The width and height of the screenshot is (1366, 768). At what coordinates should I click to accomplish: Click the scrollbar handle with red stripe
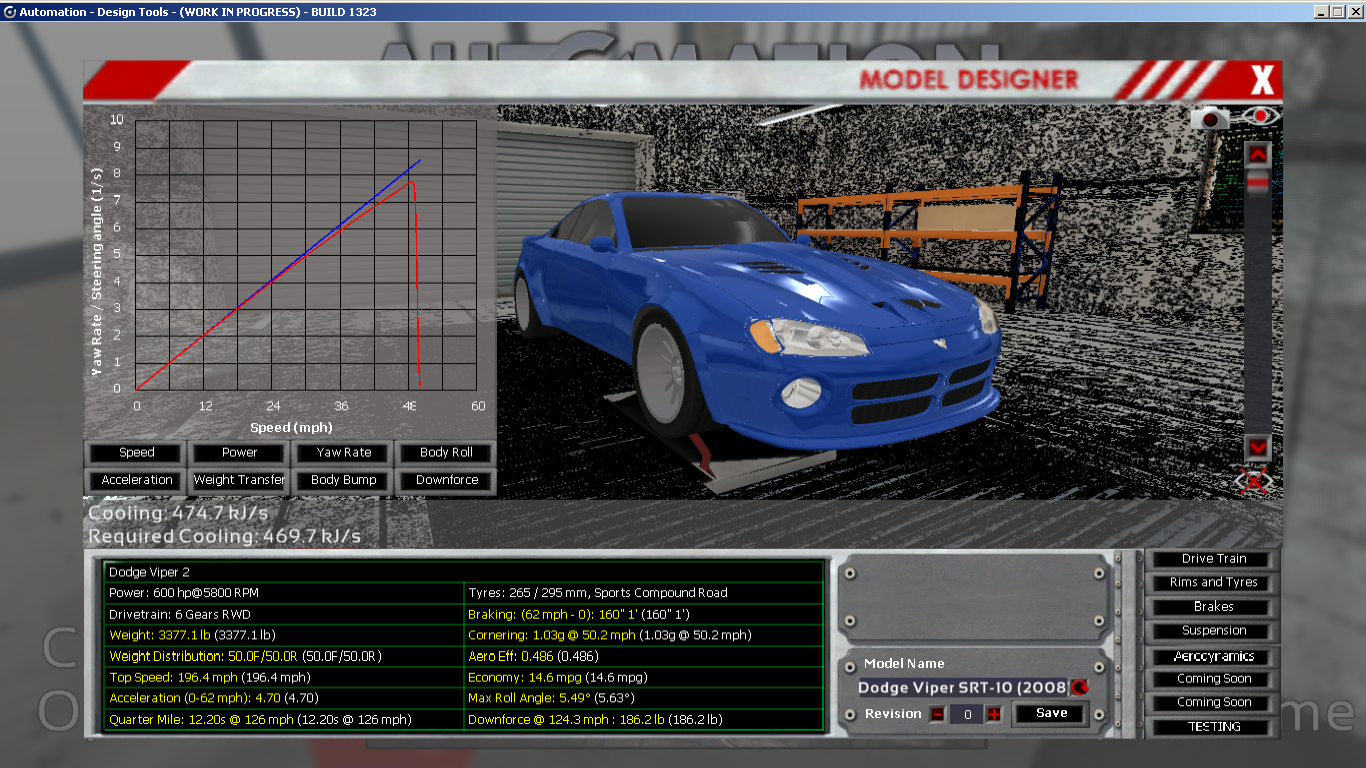point(1258,181)
